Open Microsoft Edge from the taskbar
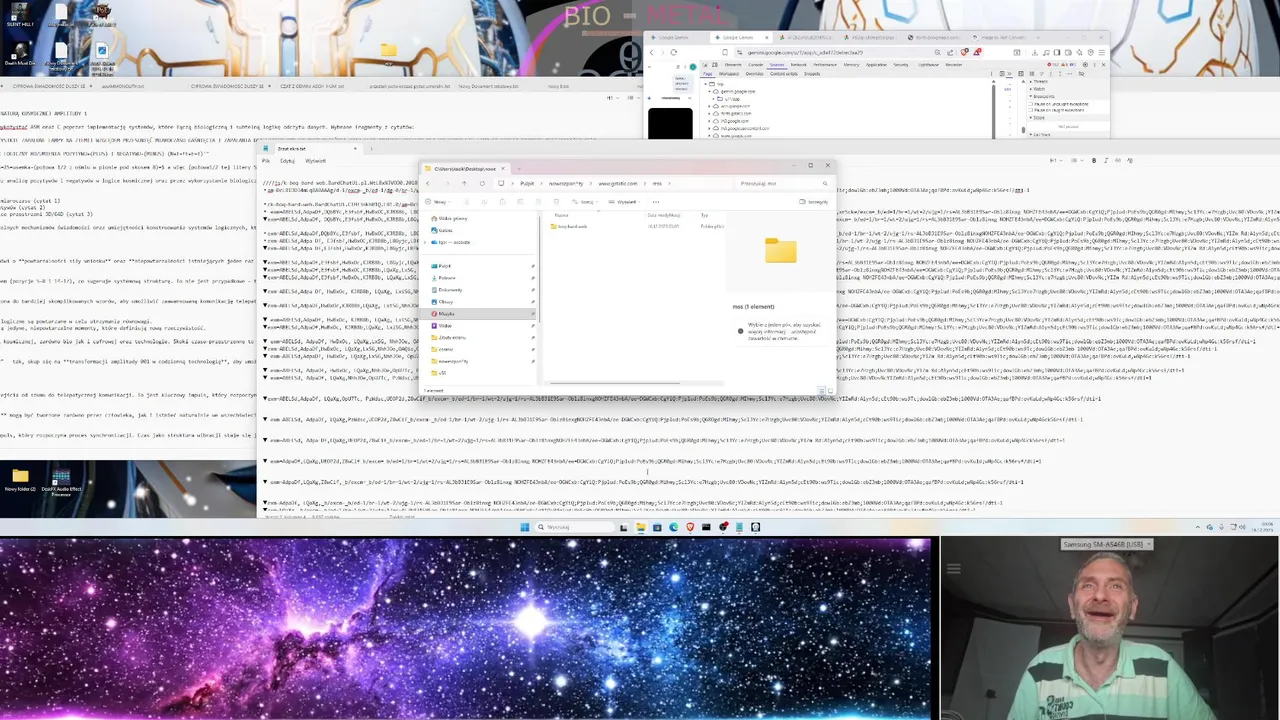1280x720 pixels. click(674, 527)
